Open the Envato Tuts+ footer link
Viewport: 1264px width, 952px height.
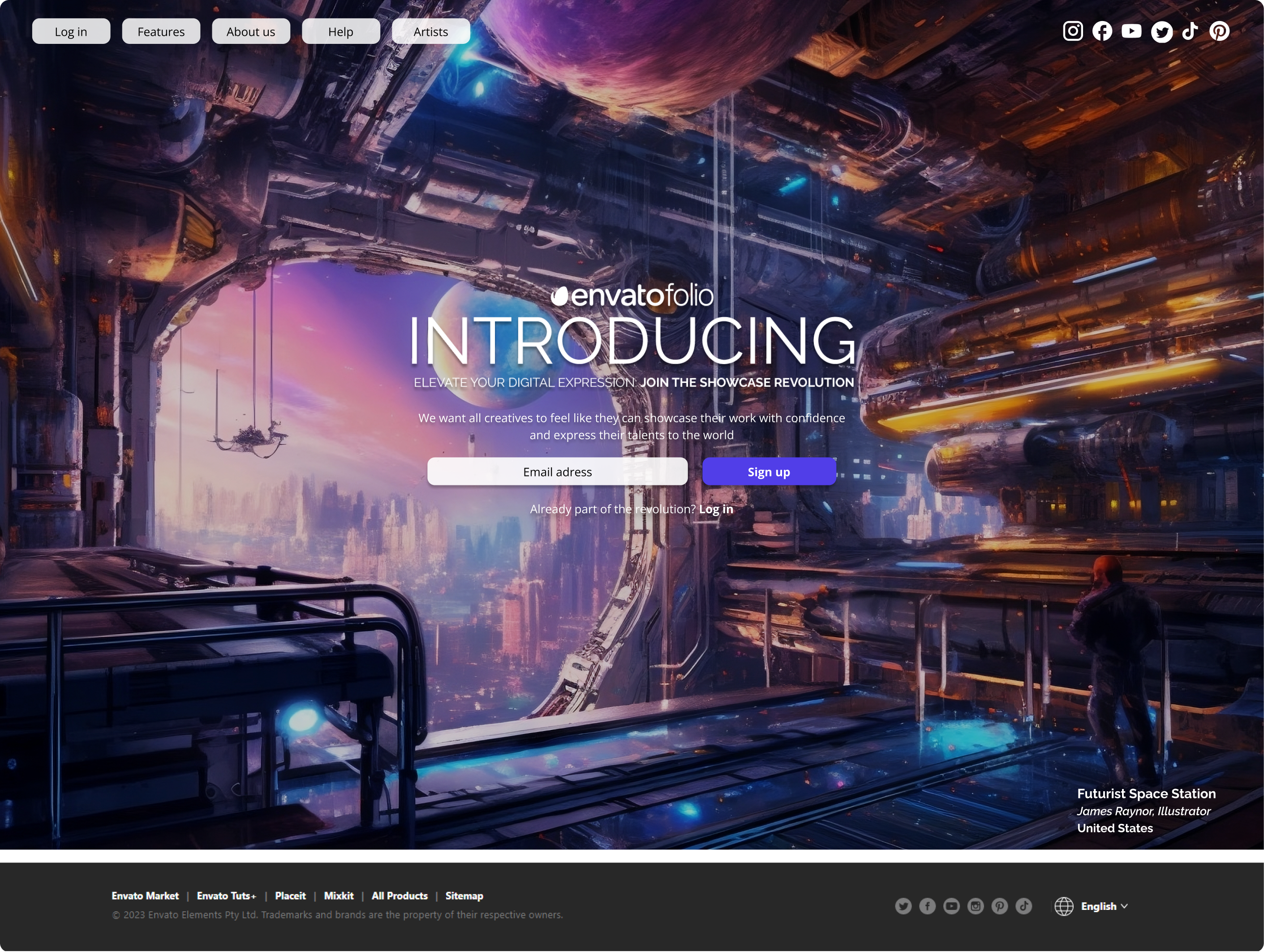pos(226,896)
